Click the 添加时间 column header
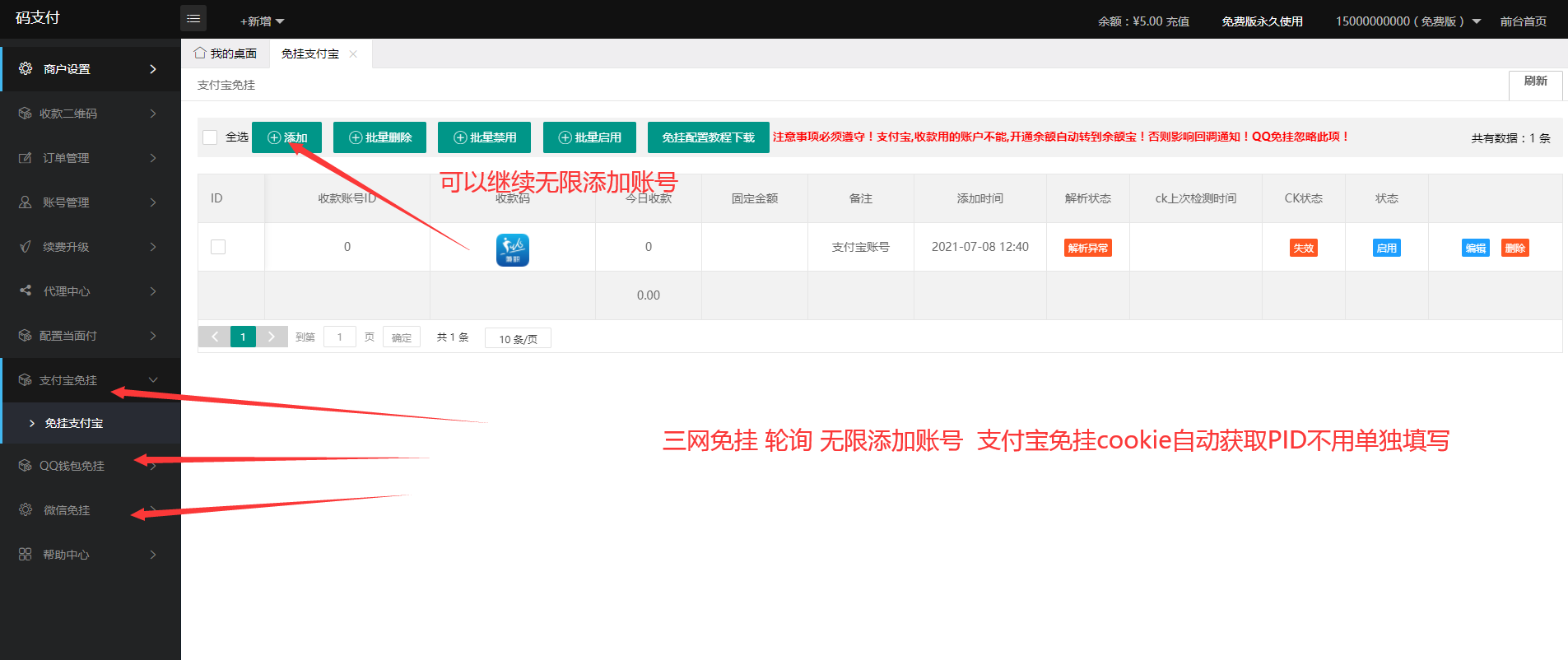This screenshot has height=660, width=1568. [x=979, y=198]
